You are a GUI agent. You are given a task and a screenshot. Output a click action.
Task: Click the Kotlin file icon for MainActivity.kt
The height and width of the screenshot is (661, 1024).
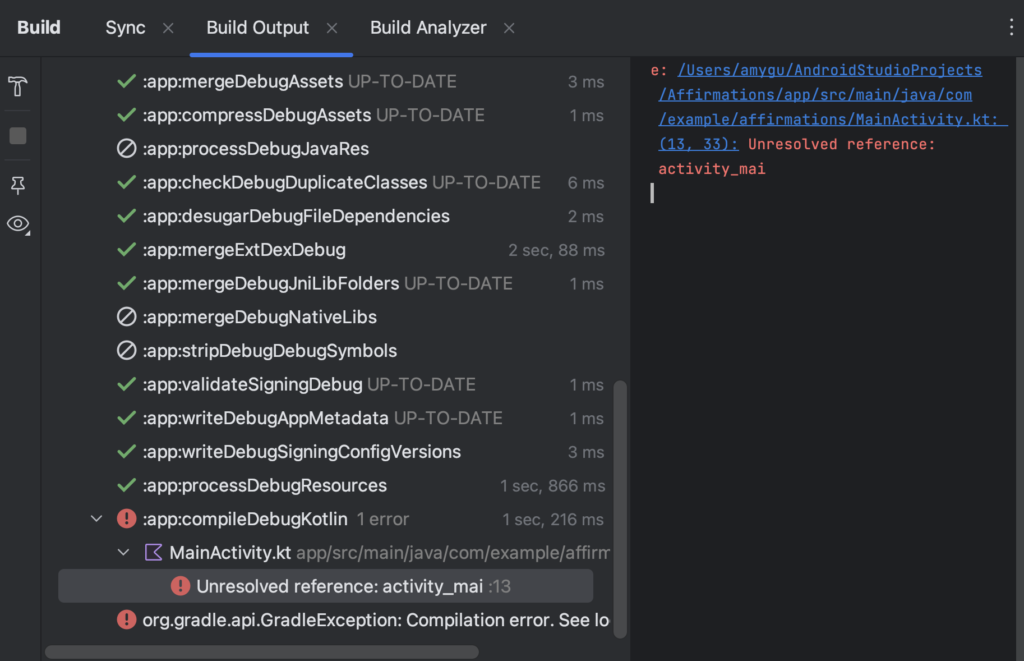coord(153,552)
